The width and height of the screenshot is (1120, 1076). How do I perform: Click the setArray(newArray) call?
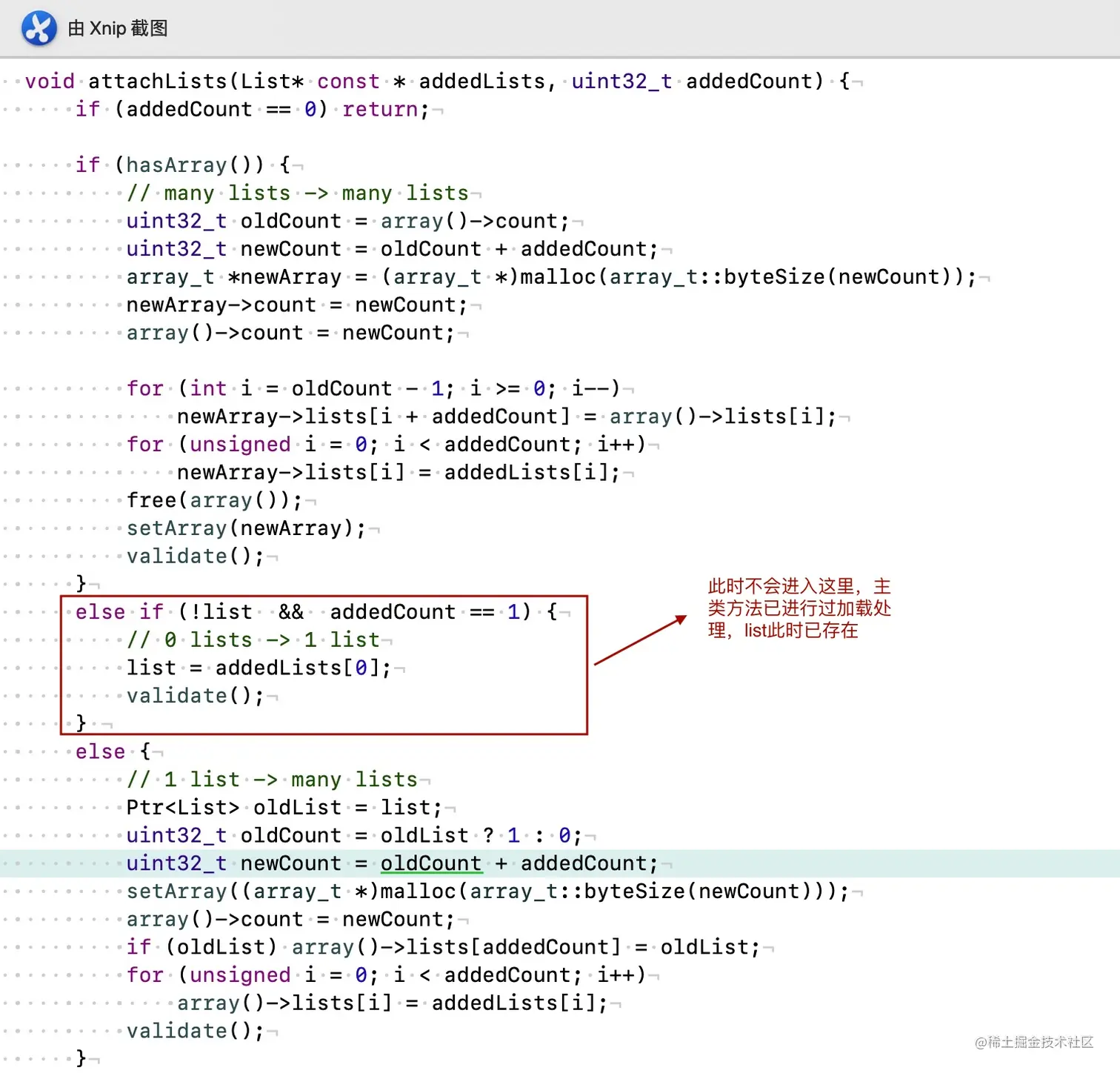click(244, 528)
